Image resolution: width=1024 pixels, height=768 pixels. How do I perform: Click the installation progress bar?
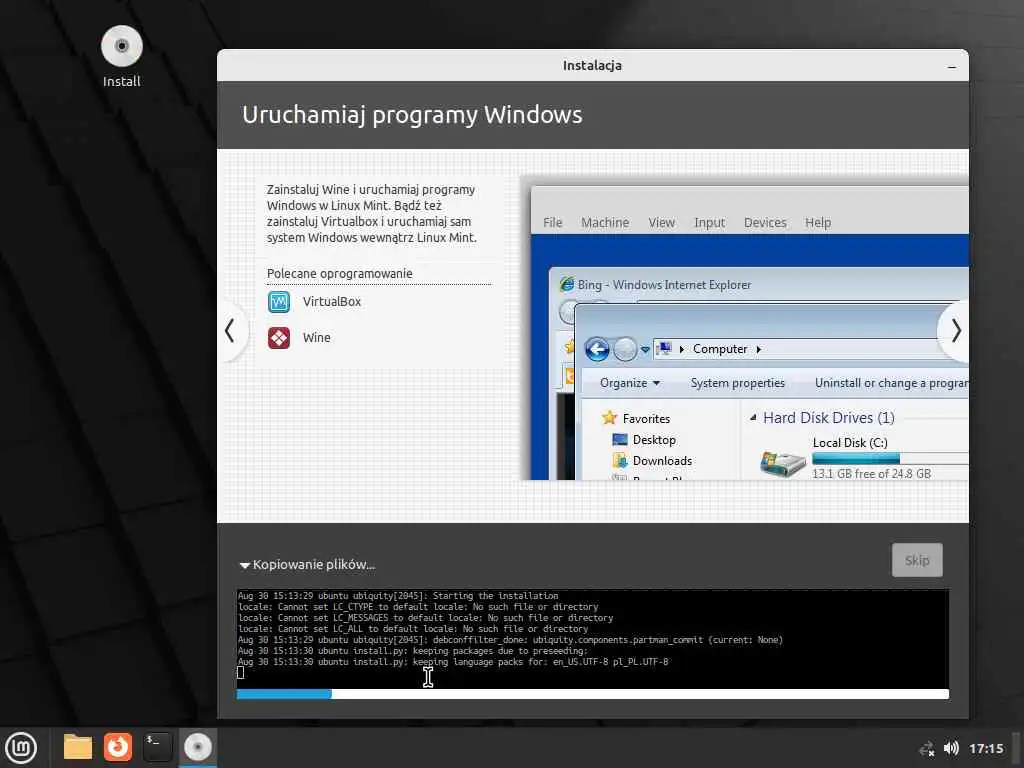(x=592, y=694)
